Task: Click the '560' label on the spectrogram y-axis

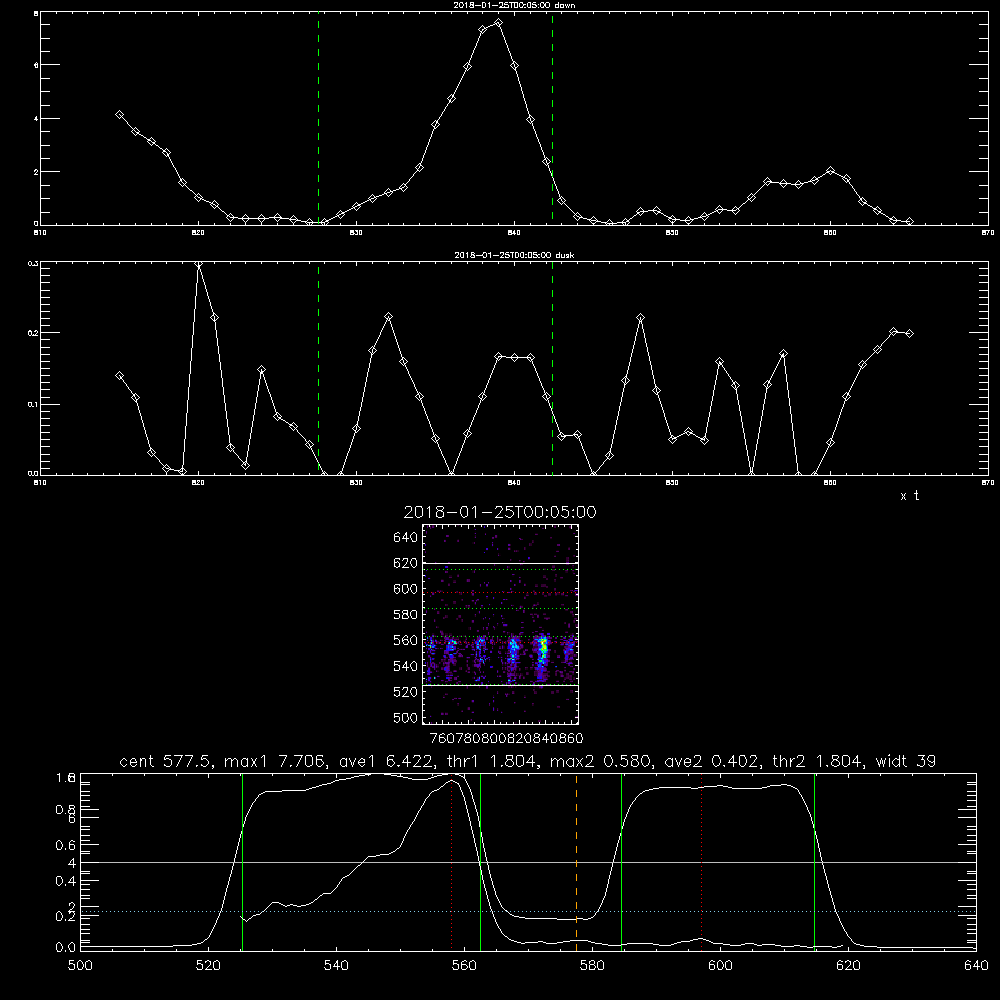Action: [406, 640]
